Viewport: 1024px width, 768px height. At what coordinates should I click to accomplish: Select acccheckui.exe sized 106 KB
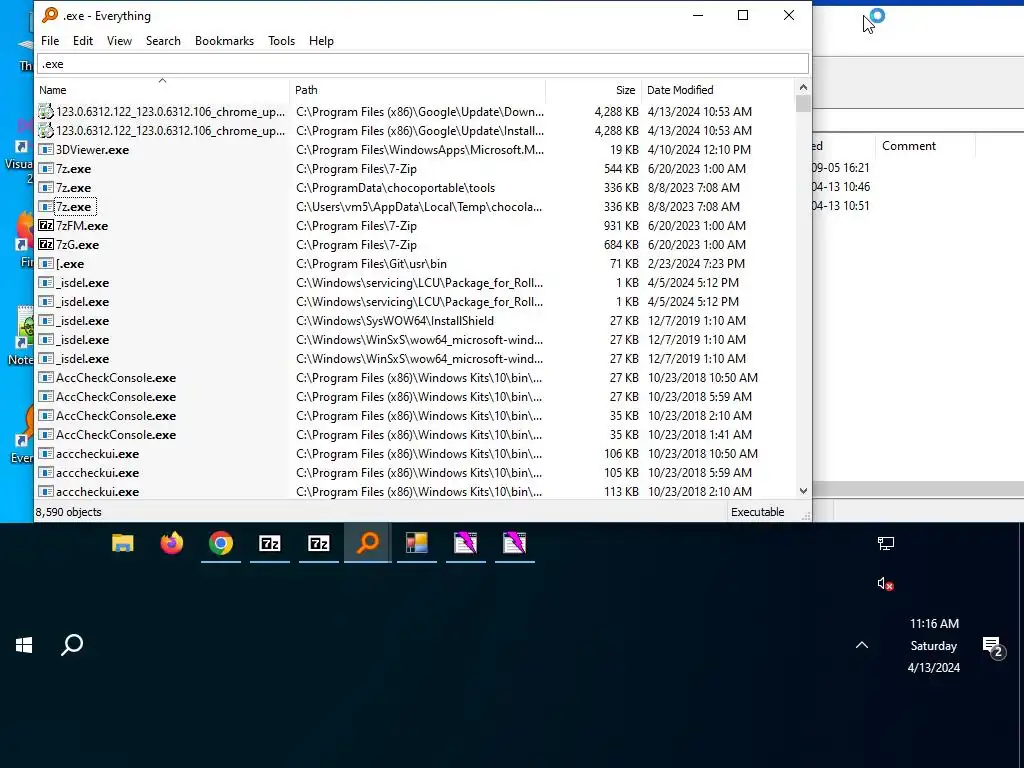coord(97,454)
